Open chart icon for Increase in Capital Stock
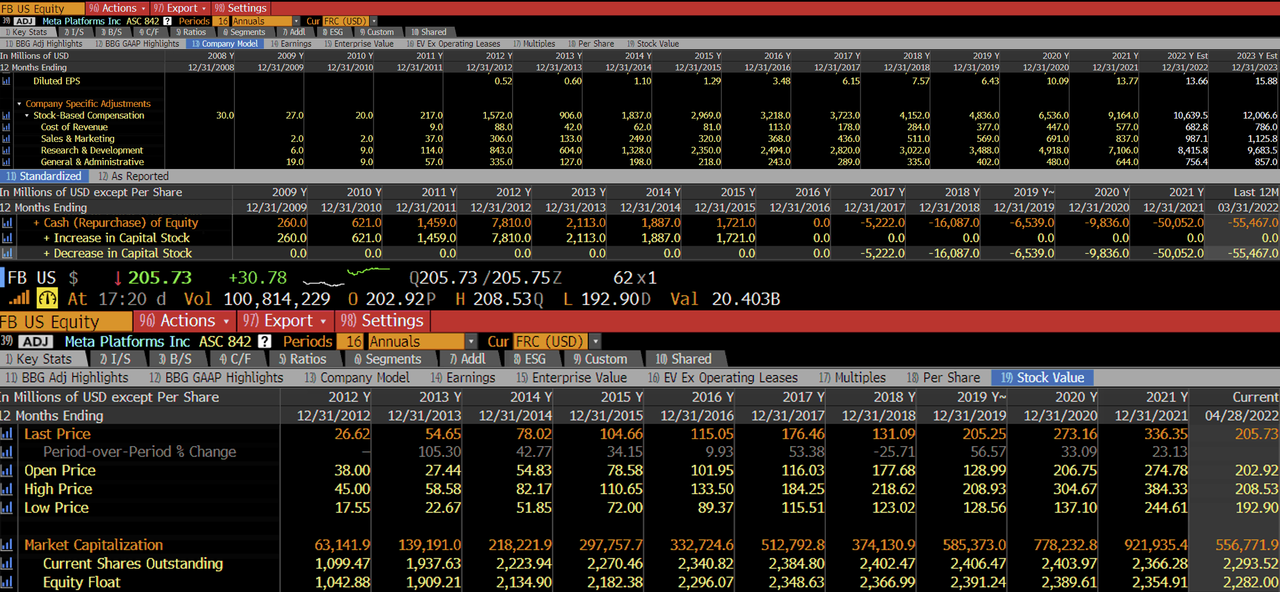 click(7, 238)
